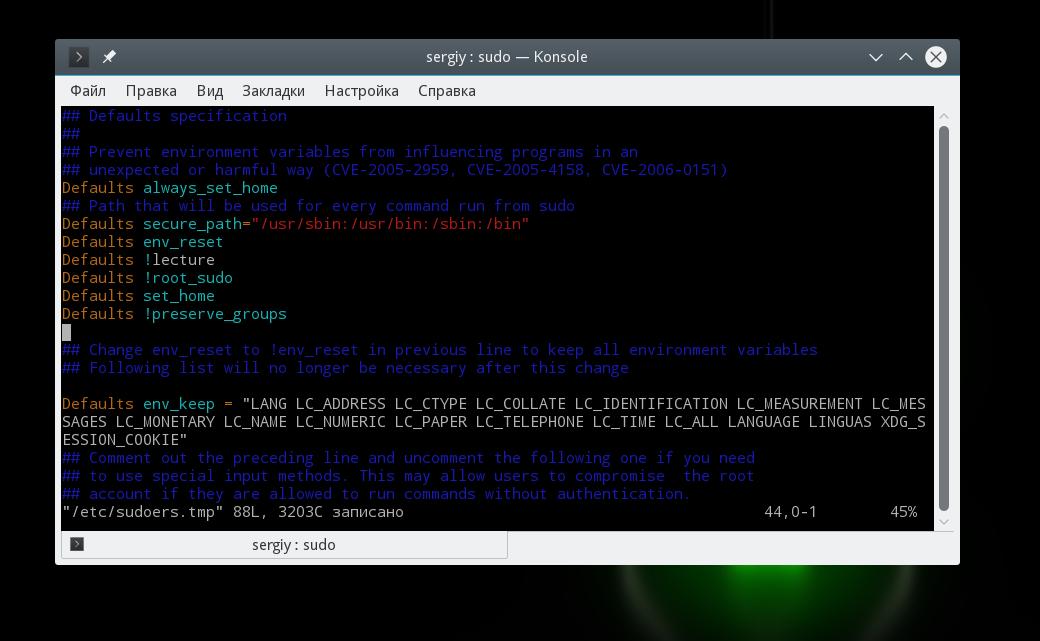Open the Закладки menu
1040x641 pixels.
[x=273, y=91]
